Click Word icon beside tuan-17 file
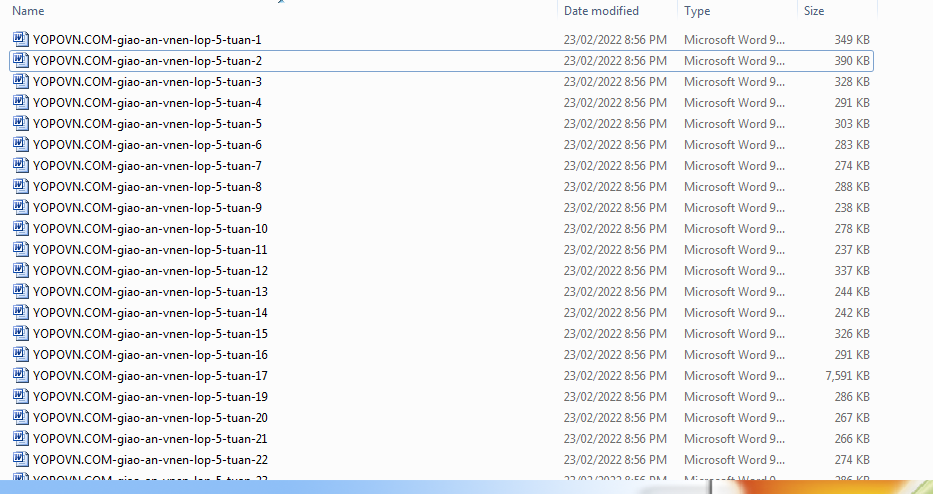This screenshot has height=494, width=933. click(x=20, y=375)
